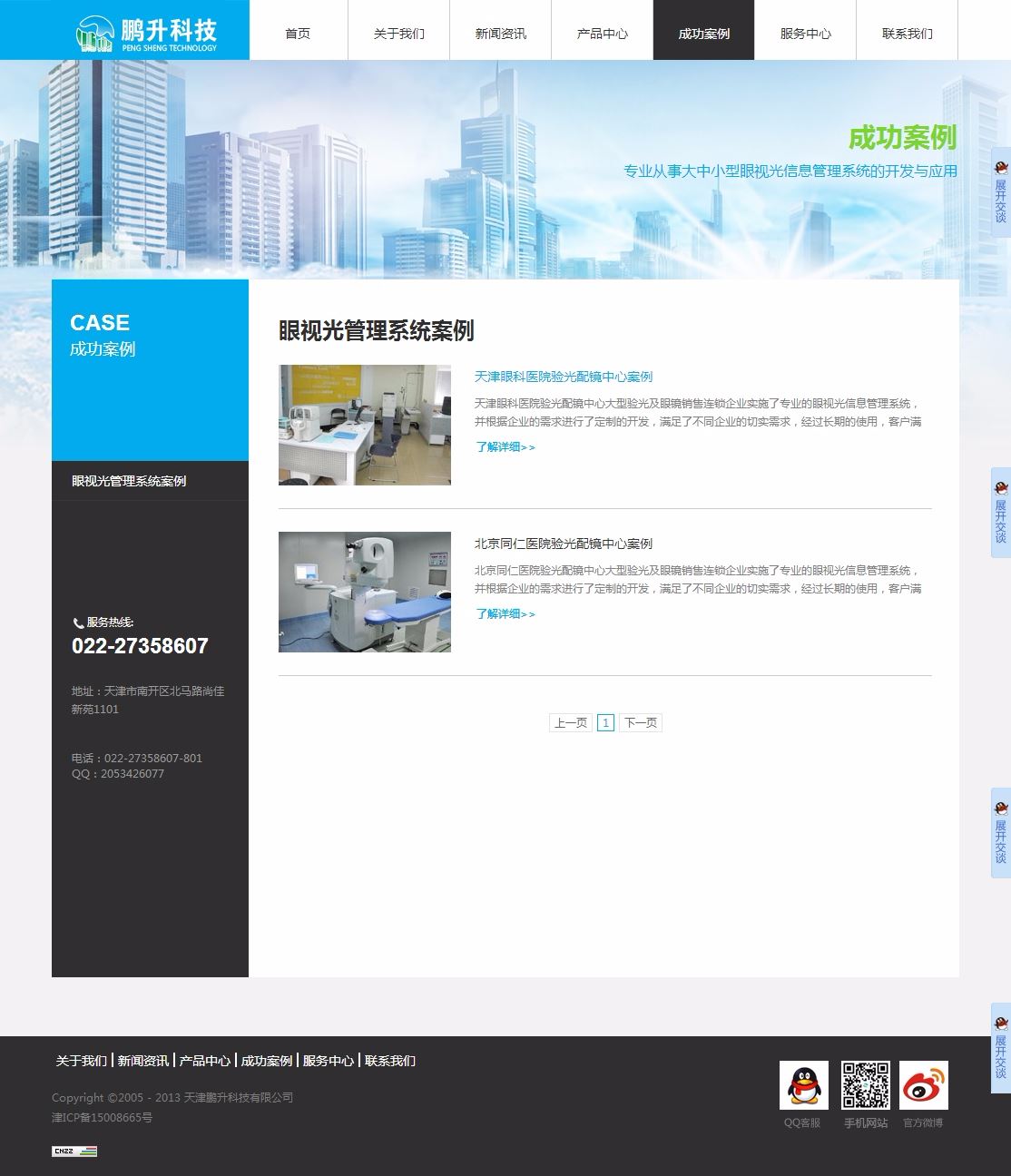Open the QQ客服 penguin icon in footer
Viewport: 1011px width, 1176px height.
click(x=803, y=1085)
